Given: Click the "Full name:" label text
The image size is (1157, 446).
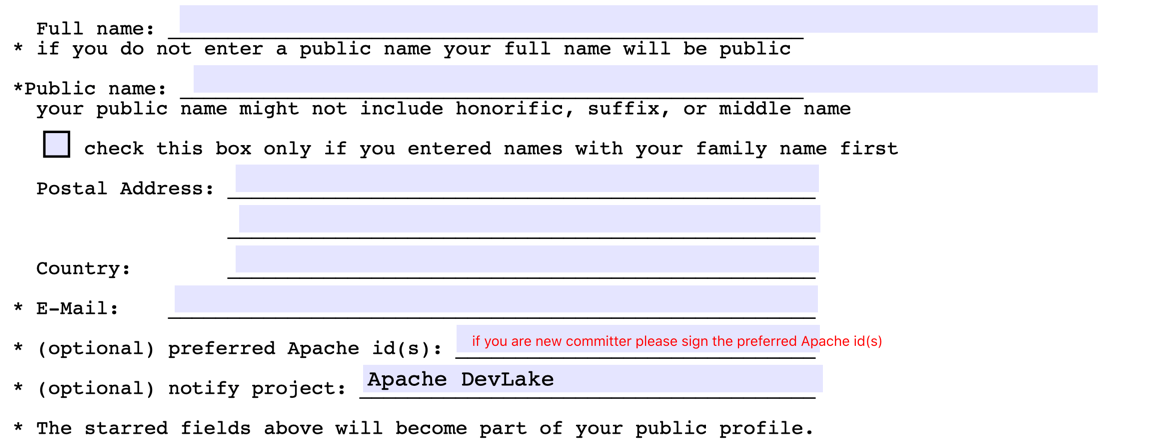Looking at the screenshot, I should [95, 29].
